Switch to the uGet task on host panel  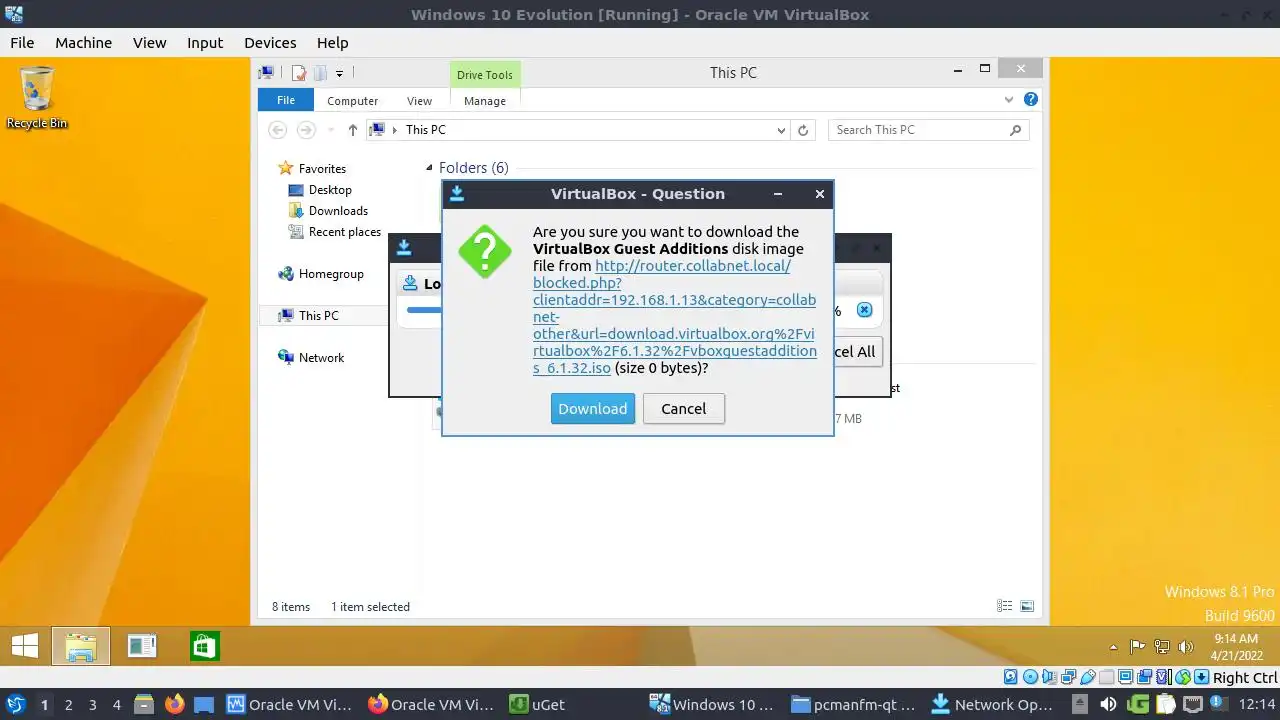pos(538,705)
